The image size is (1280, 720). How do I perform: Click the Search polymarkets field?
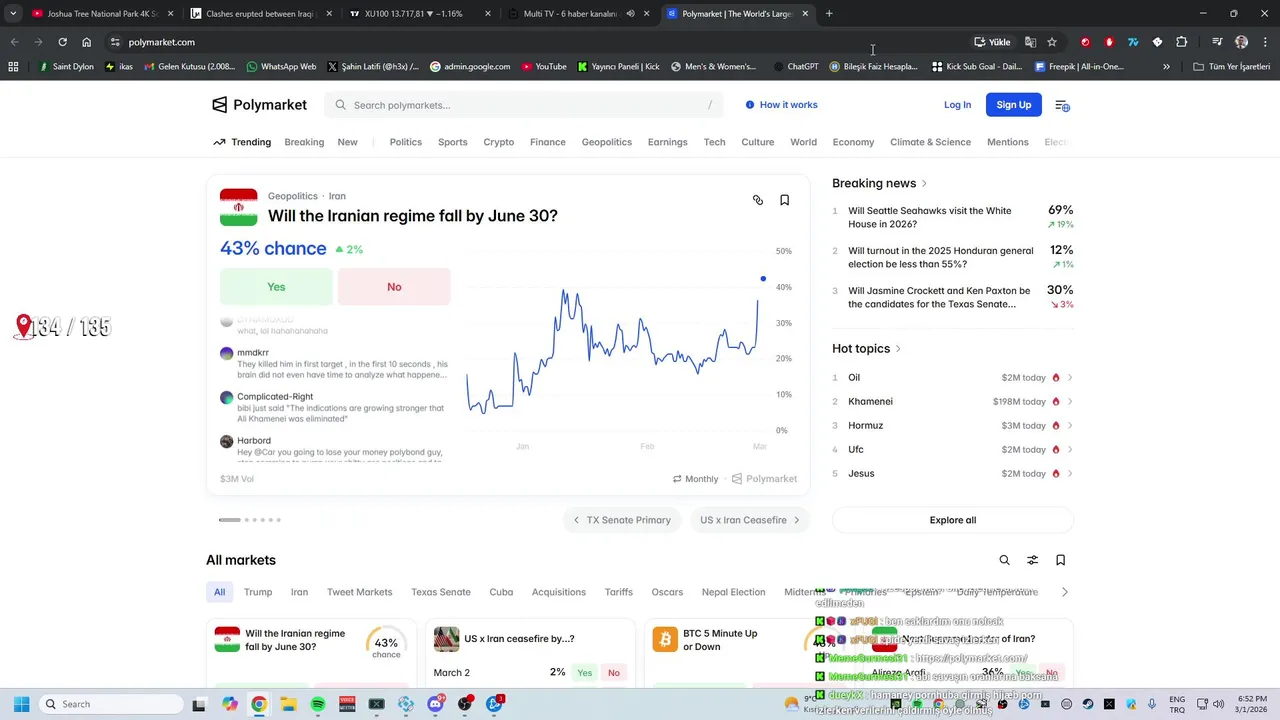click(x=524, y=105)
